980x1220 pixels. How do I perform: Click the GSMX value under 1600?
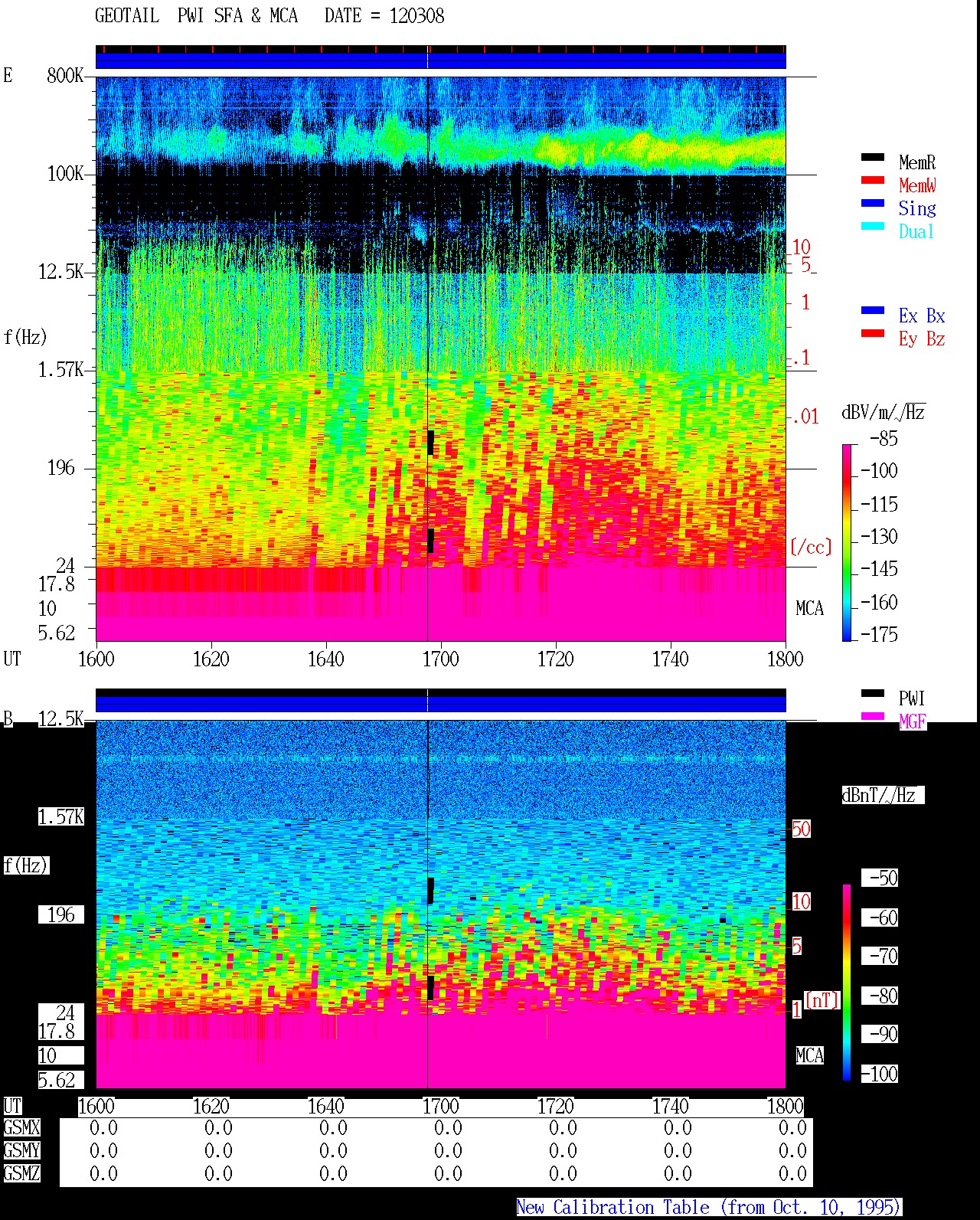(x=103, y=1127)
